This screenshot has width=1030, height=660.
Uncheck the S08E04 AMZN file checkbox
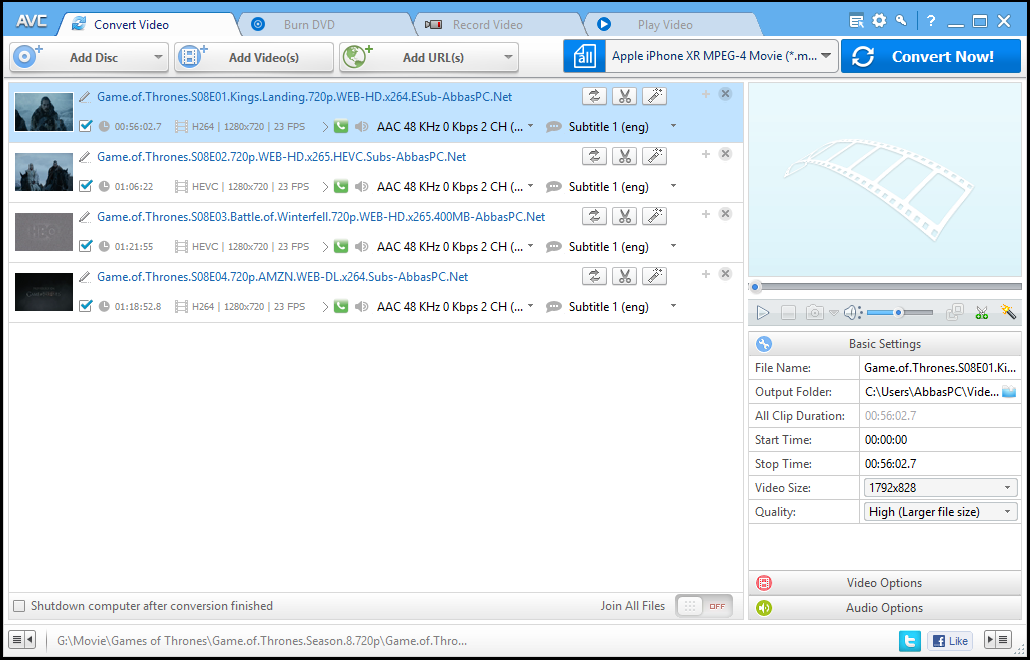click(85, 305)
